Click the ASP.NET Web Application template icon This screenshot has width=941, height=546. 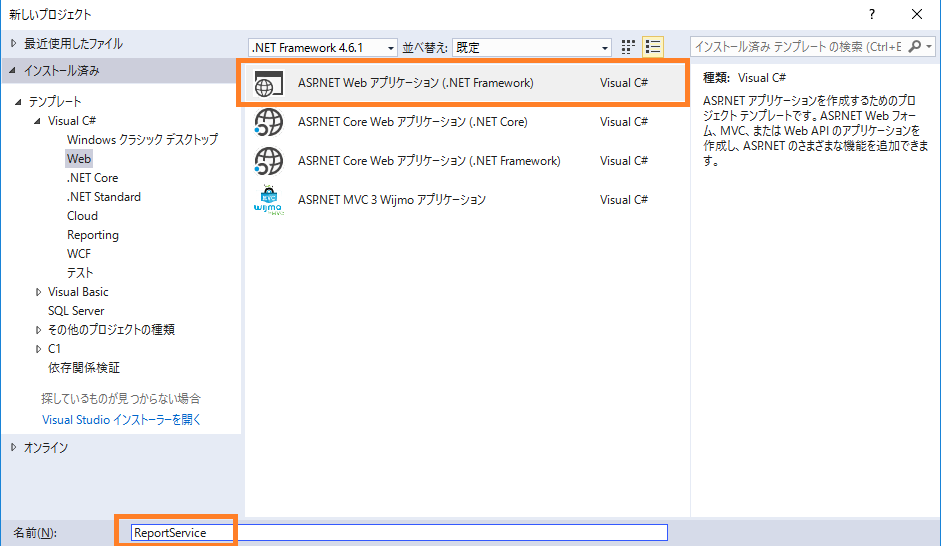point(268,83)
